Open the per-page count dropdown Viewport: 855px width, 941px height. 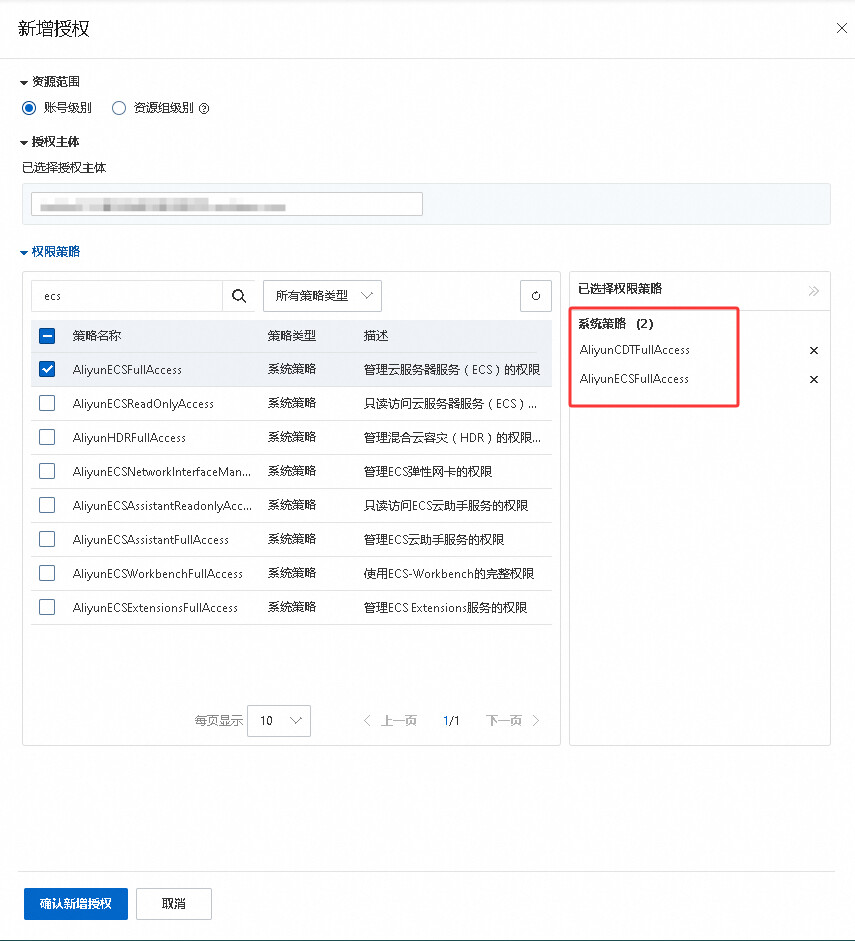[x=279, y=721]
